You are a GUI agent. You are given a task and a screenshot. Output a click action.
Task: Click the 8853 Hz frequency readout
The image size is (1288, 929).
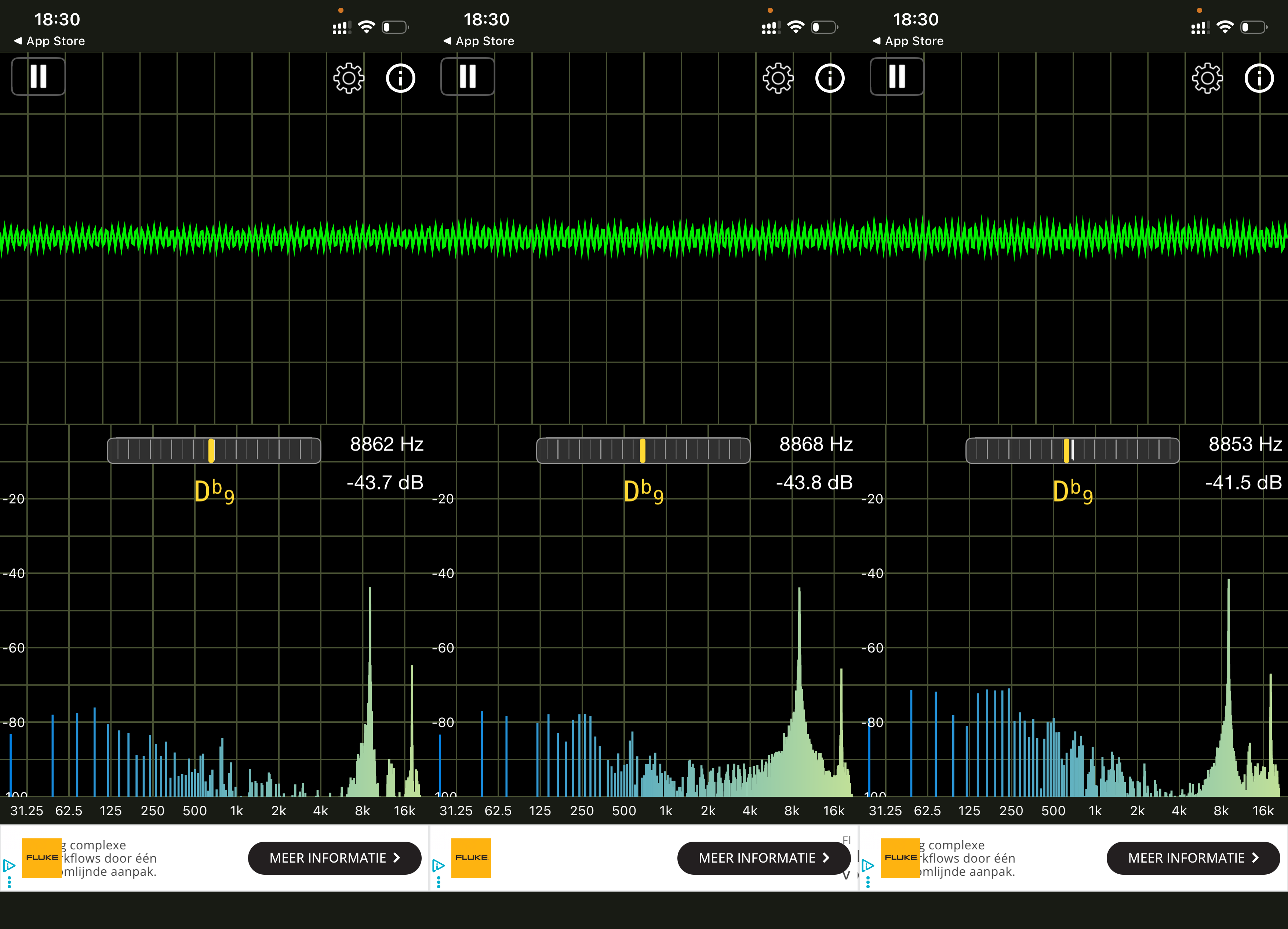pos(1245,444)
